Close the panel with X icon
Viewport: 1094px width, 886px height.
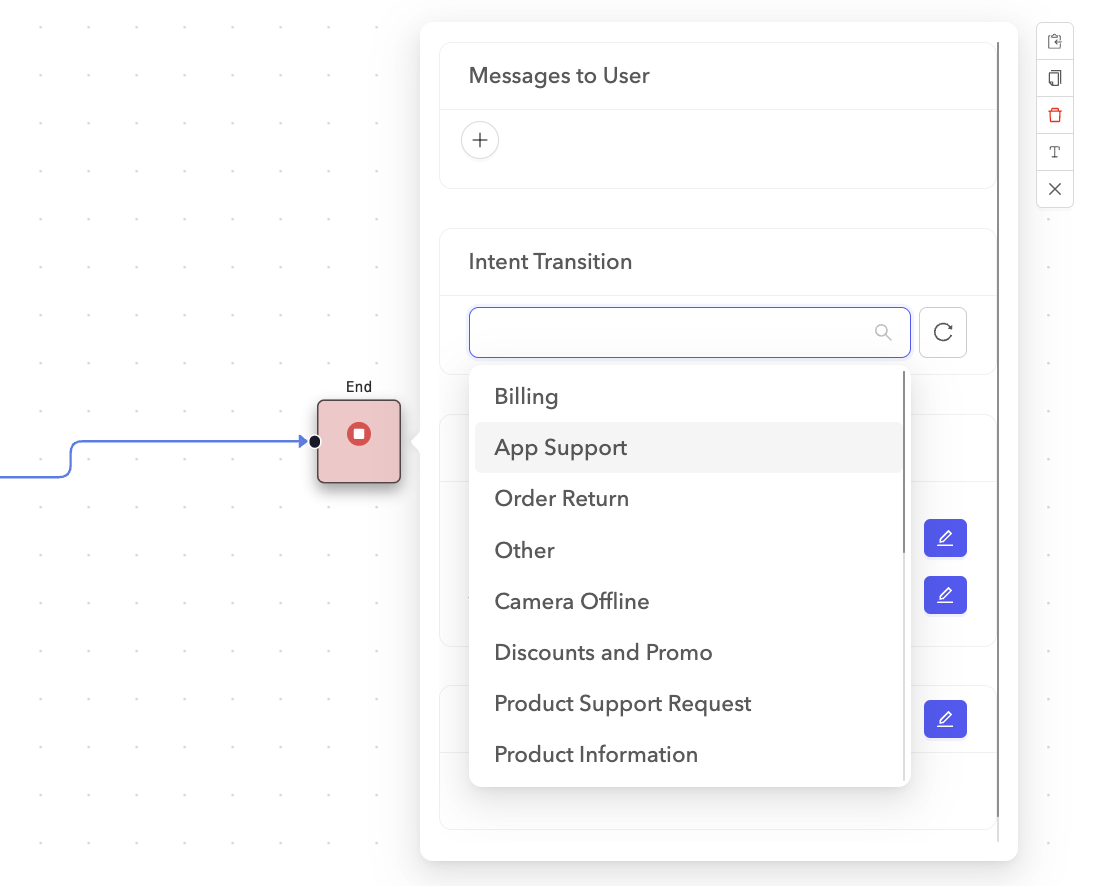pyautogui.click(x=1054, y=189)
